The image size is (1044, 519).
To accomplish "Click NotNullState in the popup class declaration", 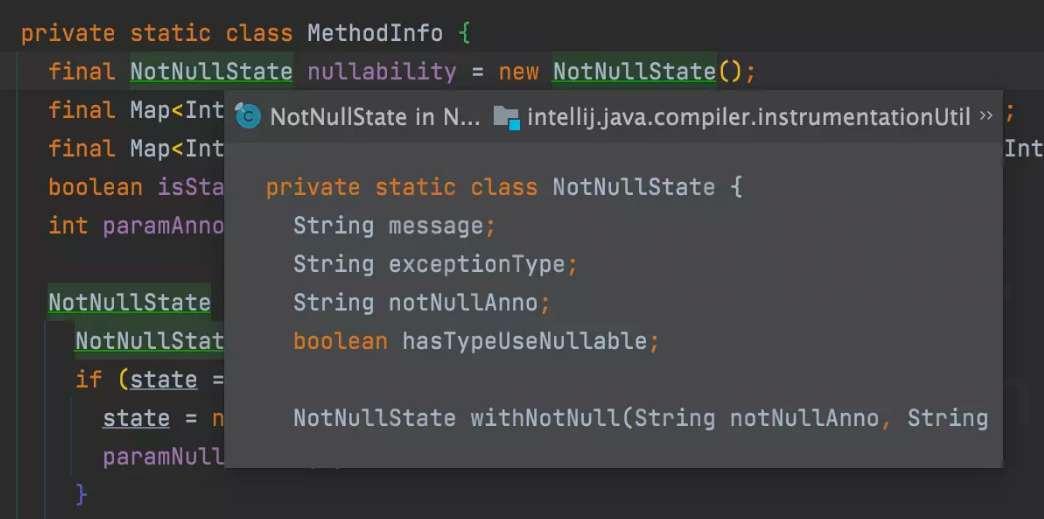I will point(634,187).
